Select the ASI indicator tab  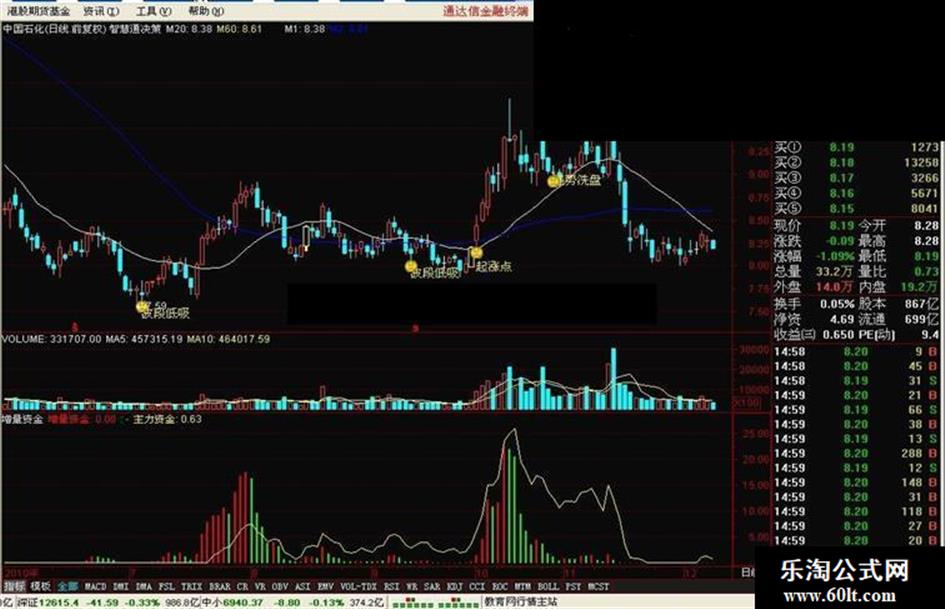(x=303, y=586)
